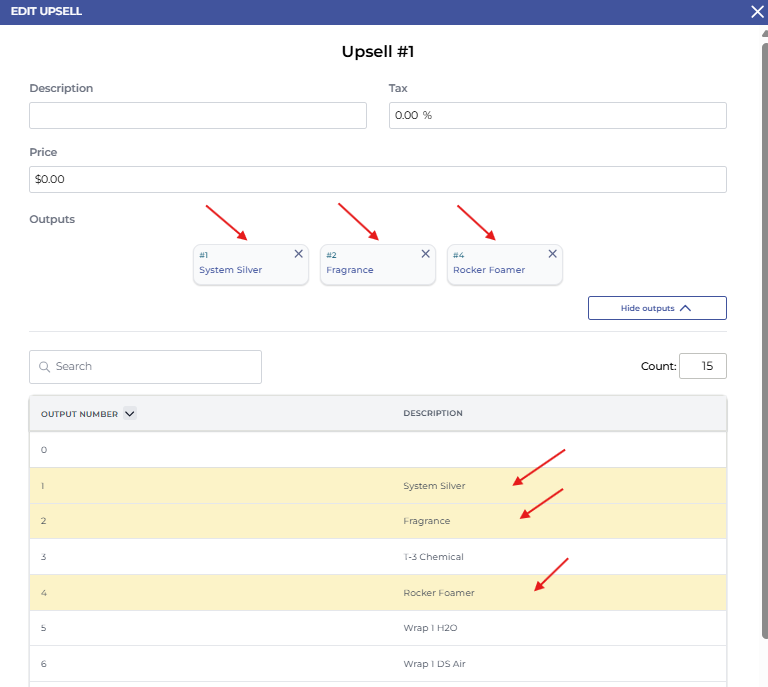Click the Description input field
This screenshot has width=768, height=687.
198,116
